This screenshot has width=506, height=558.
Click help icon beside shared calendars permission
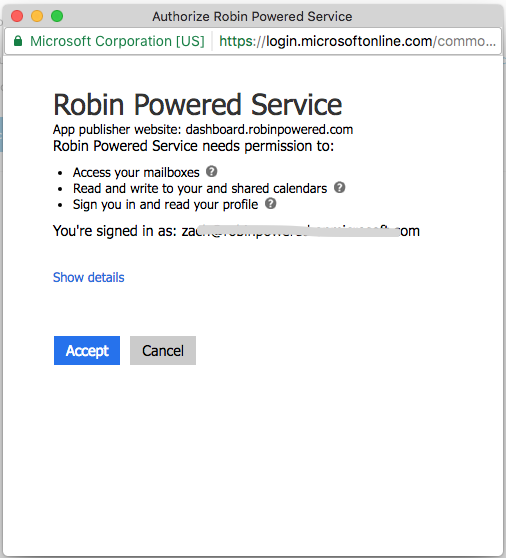tap(339, 188)
